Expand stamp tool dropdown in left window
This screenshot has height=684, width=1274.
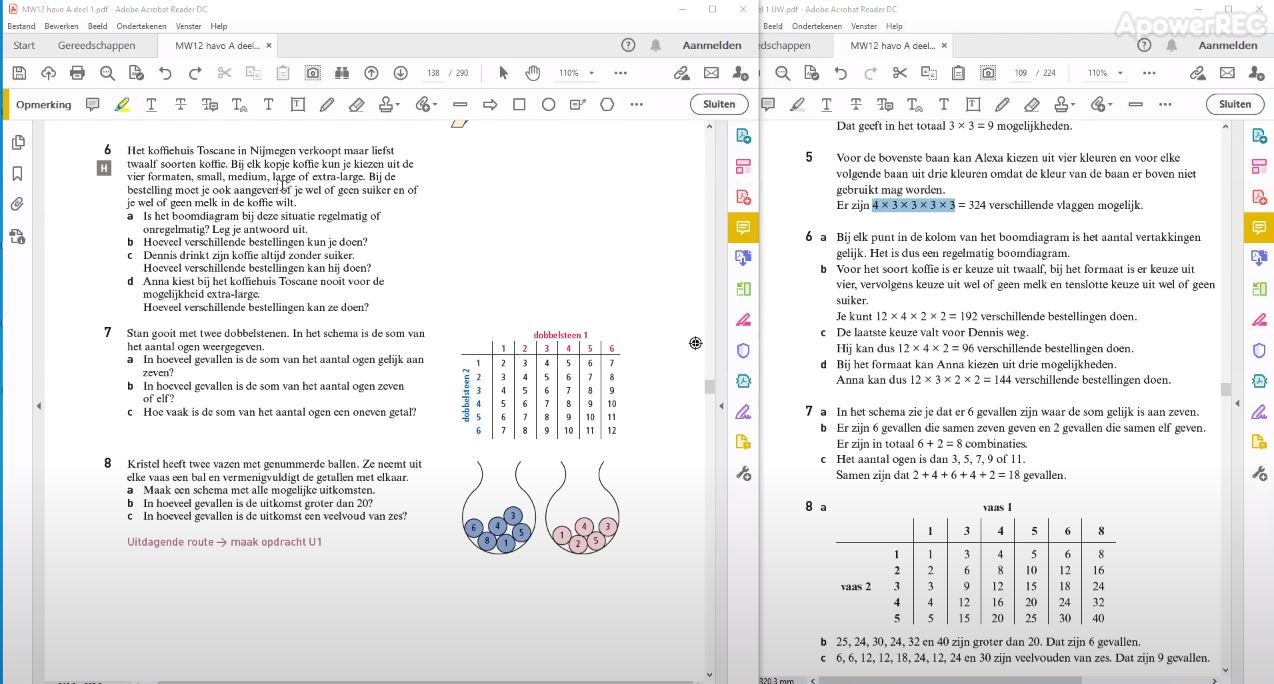397,105
